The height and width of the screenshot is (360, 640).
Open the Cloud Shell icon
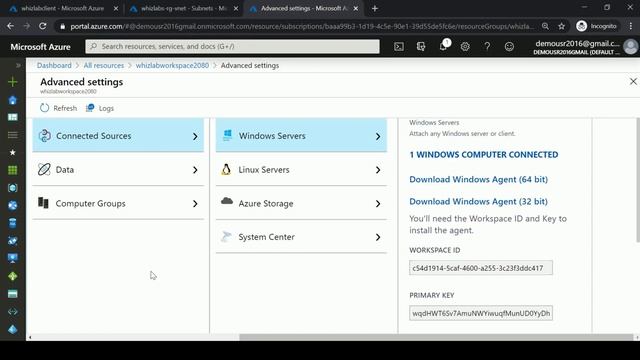tap(399, 47)
